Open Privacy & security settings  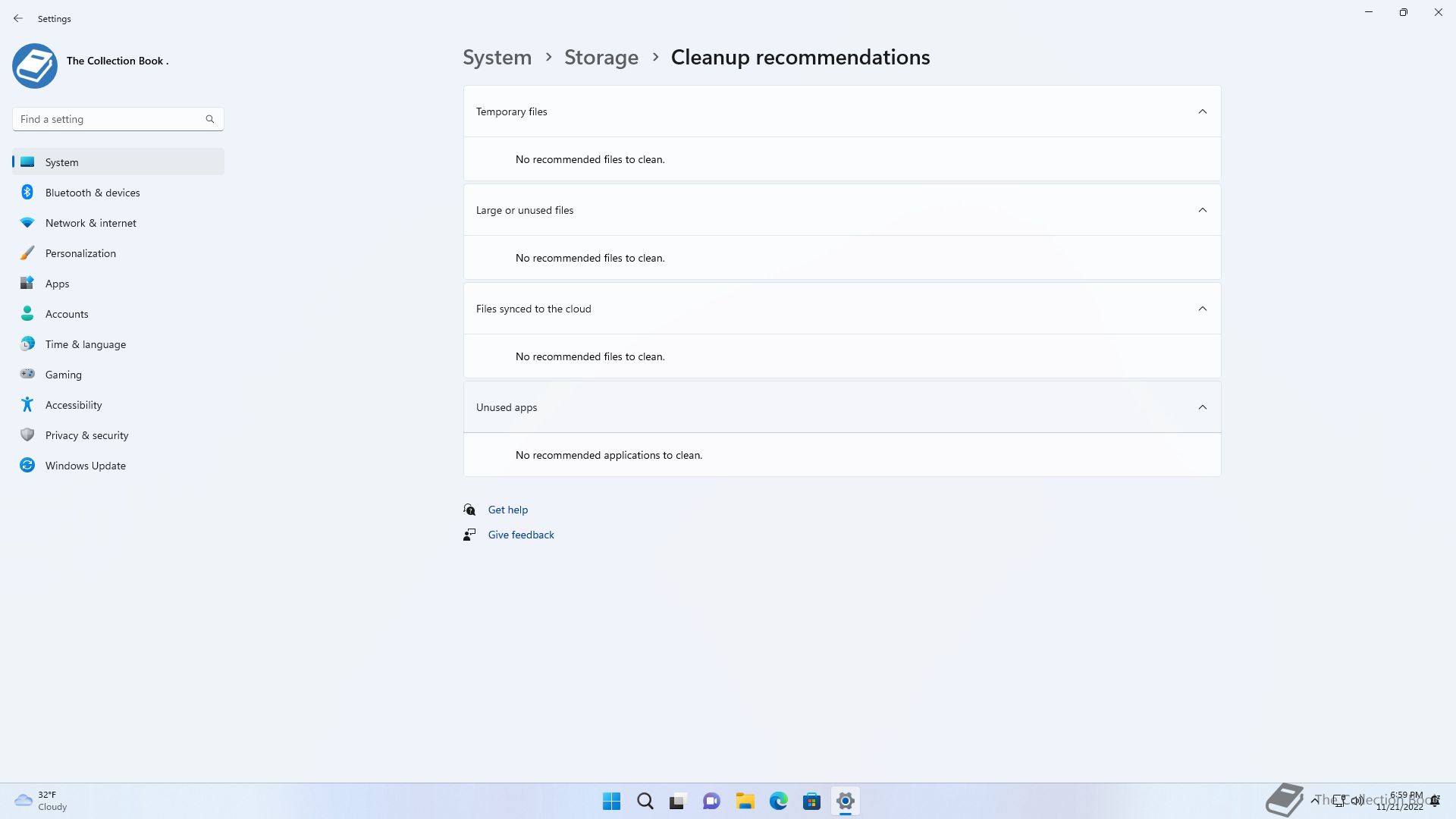point(118,435)
